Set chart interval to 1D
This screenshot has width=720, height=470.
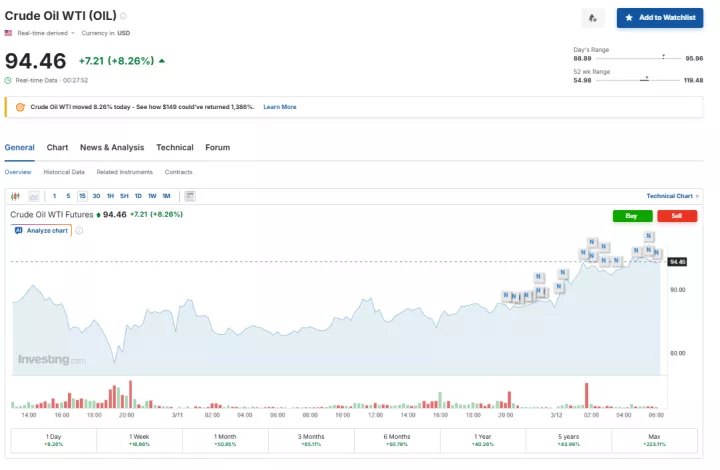138,196
